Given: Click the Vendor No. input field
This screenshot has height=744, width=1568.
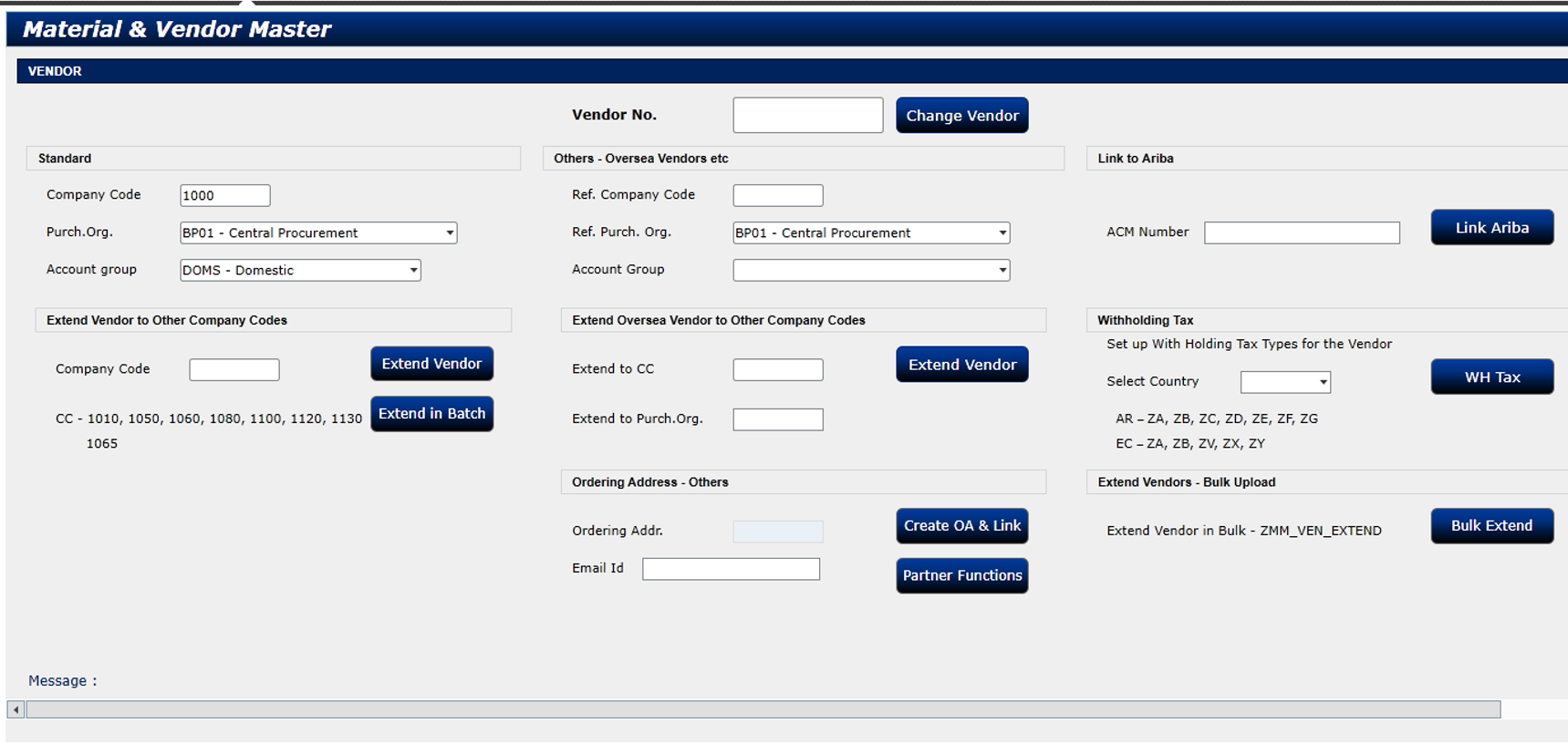Looking at the screenshot, I should click(x=807, y=116).
